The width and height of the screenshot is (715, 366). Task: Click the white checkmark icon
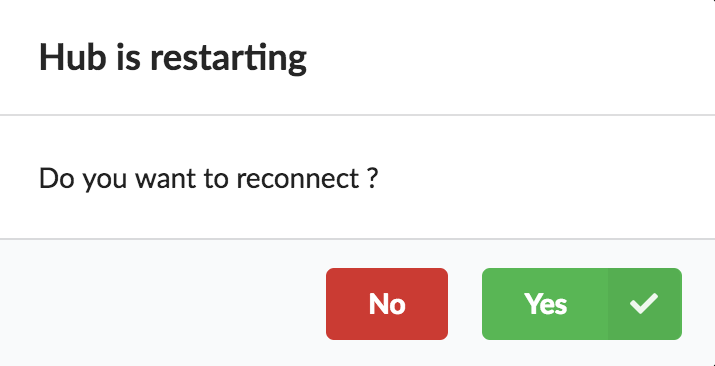(x=644, y=304)
